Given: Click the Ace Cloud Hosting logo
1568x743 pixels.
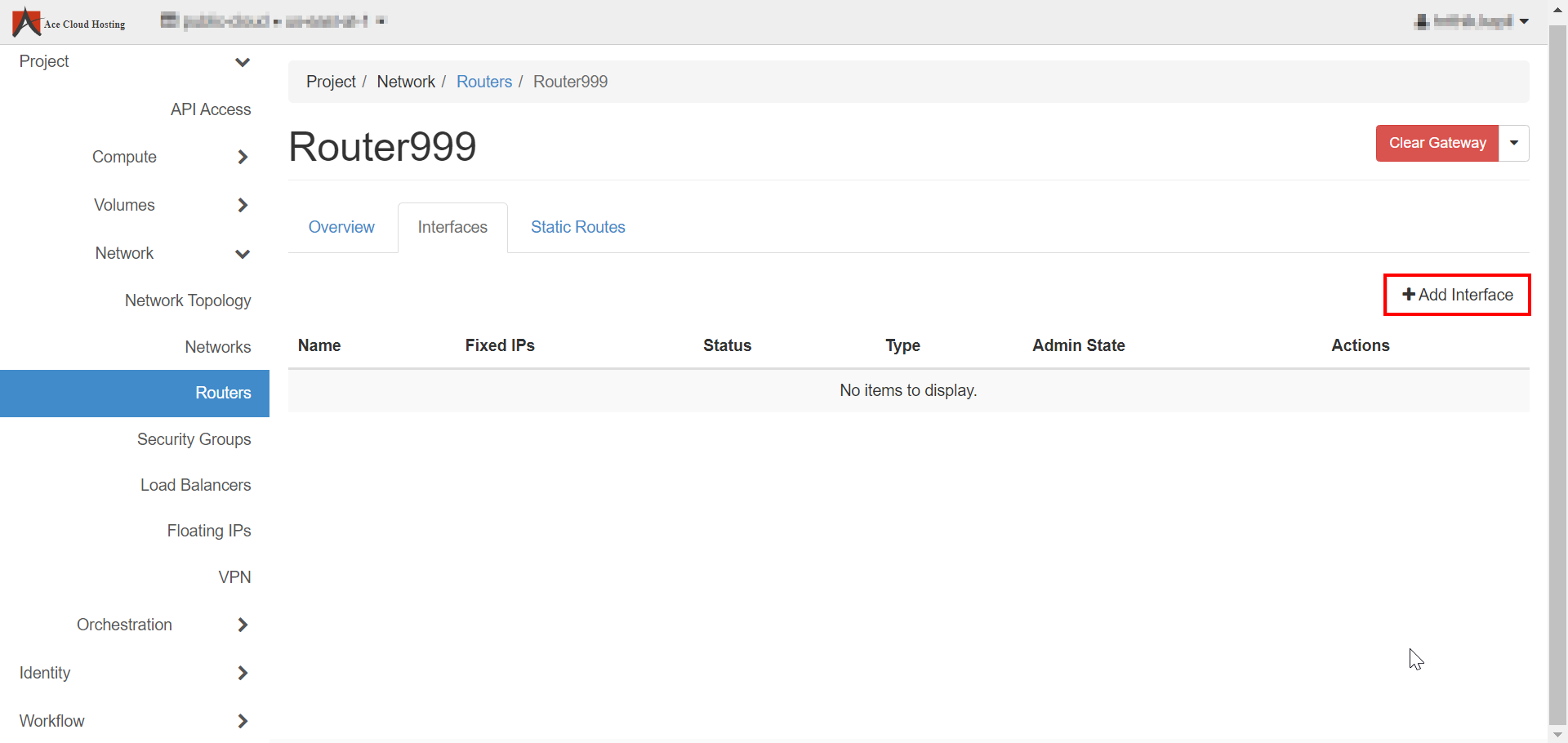Looking at the screenshot, I should 69,22.
